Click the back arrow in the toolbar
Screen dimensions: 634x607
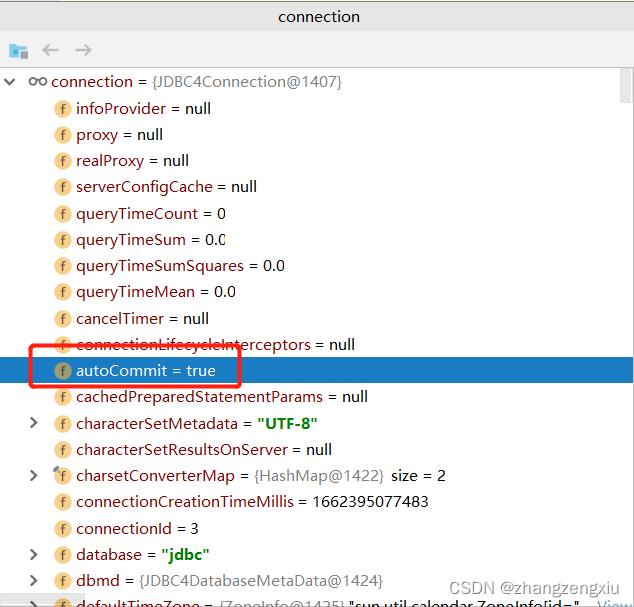[51, 50]
